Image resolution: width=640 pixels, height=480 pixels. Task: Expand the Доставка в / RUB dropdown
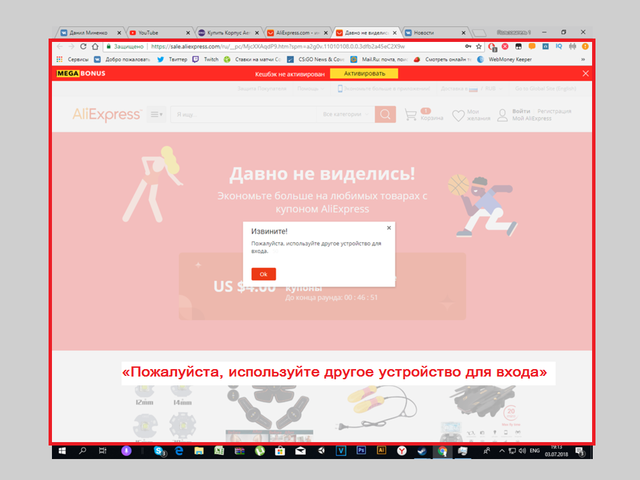click(x=472, y=89)
